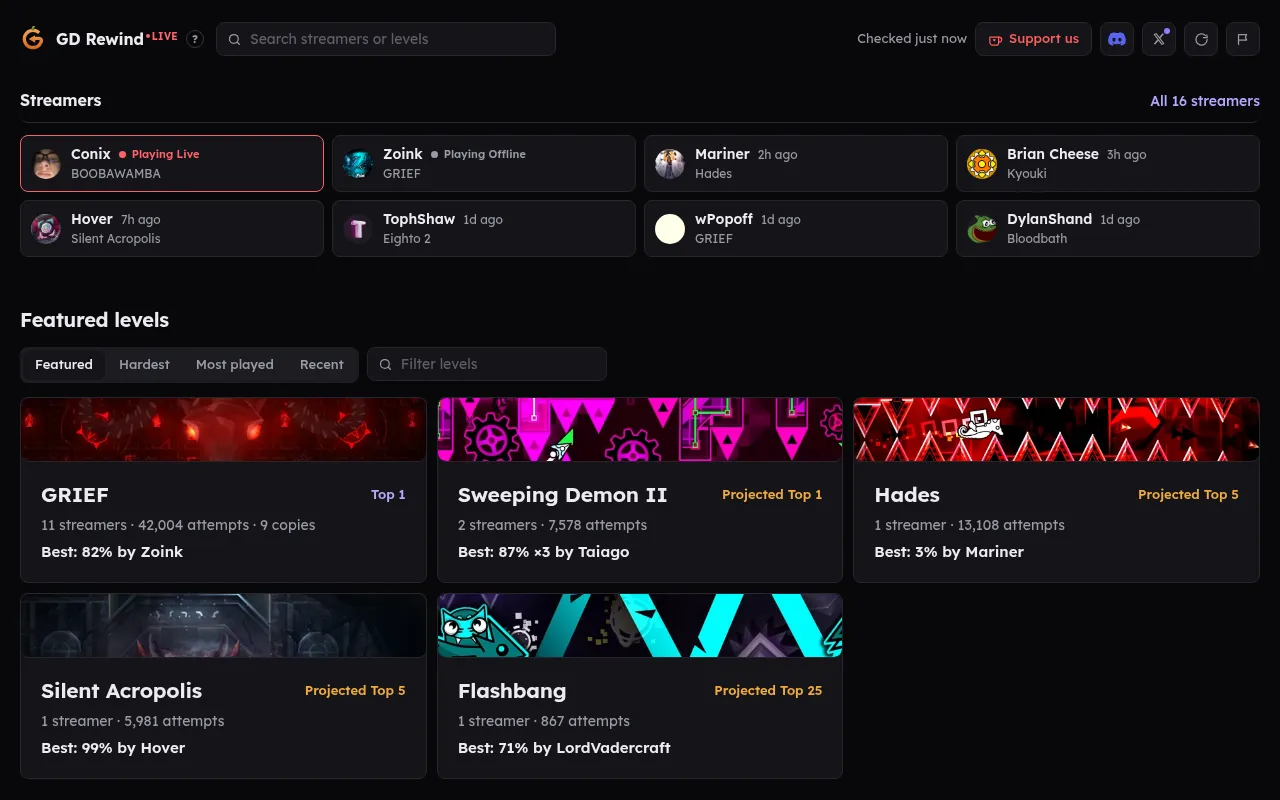Click TophShaw's avatar icon

(358, 229)
